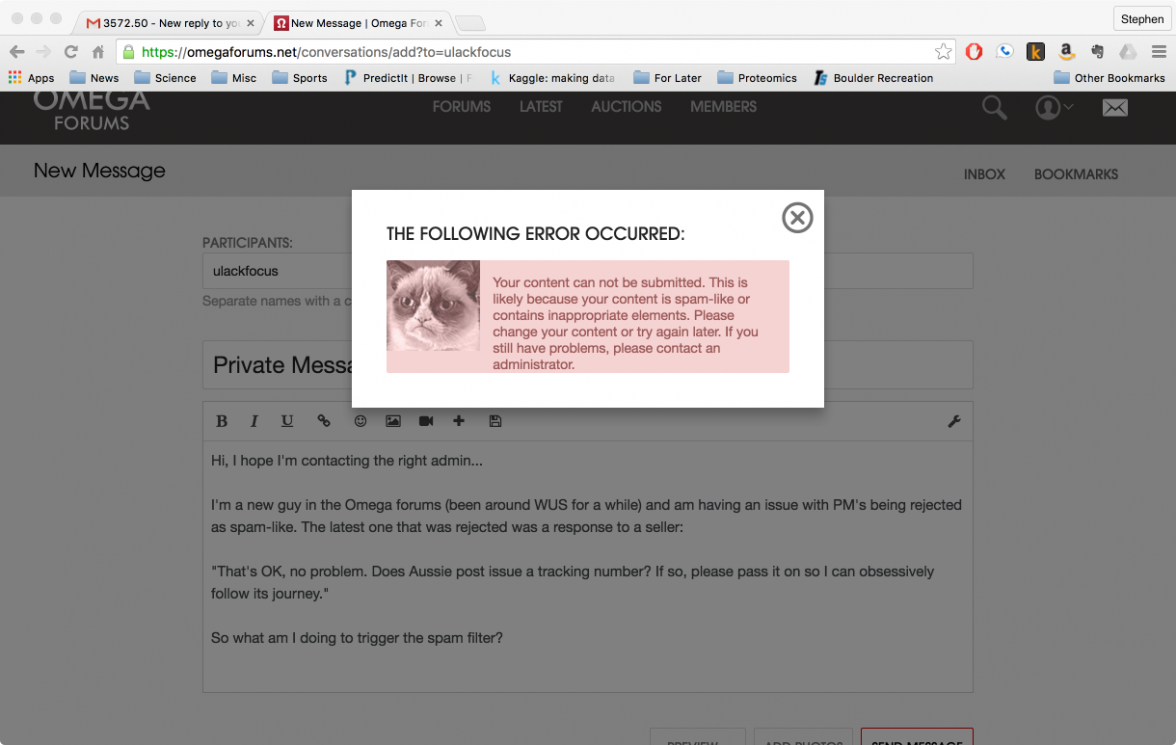
Task: Insert a link using chain icon
Action: (x=323, y=421)
